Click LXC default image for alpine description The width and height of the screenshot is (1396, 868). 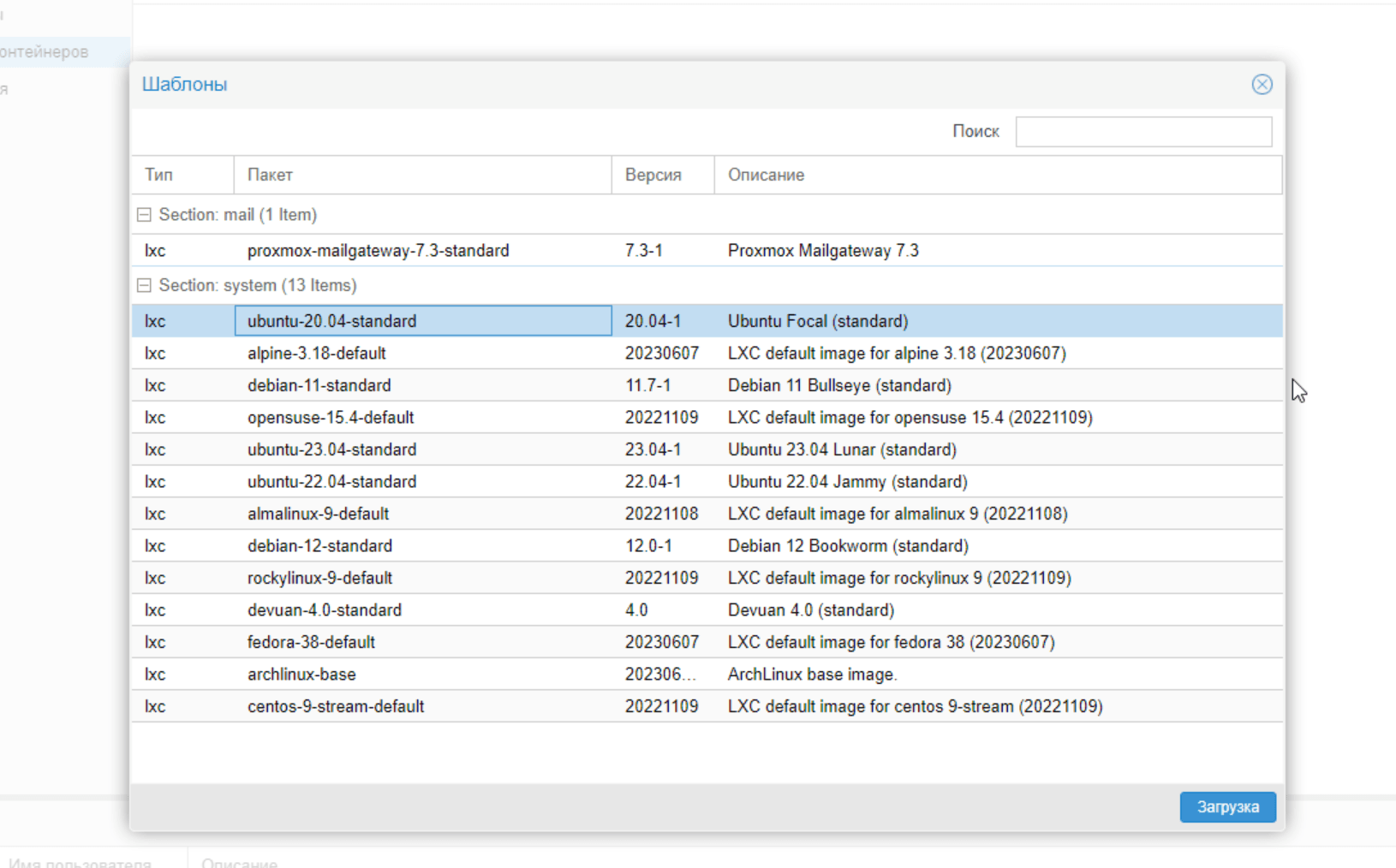coord(897,354)
